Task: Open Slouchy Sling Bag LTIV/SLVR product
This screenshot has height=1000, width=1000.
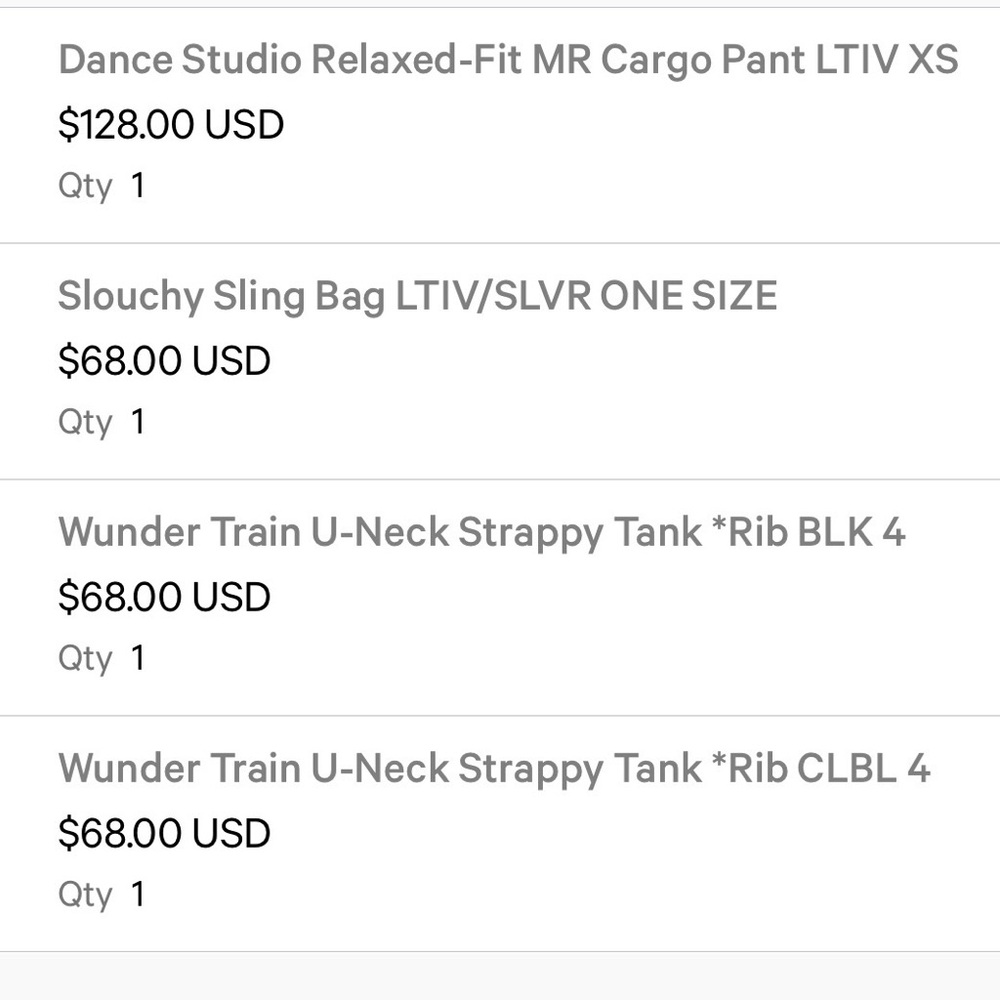Action: [x=418, y=297]
